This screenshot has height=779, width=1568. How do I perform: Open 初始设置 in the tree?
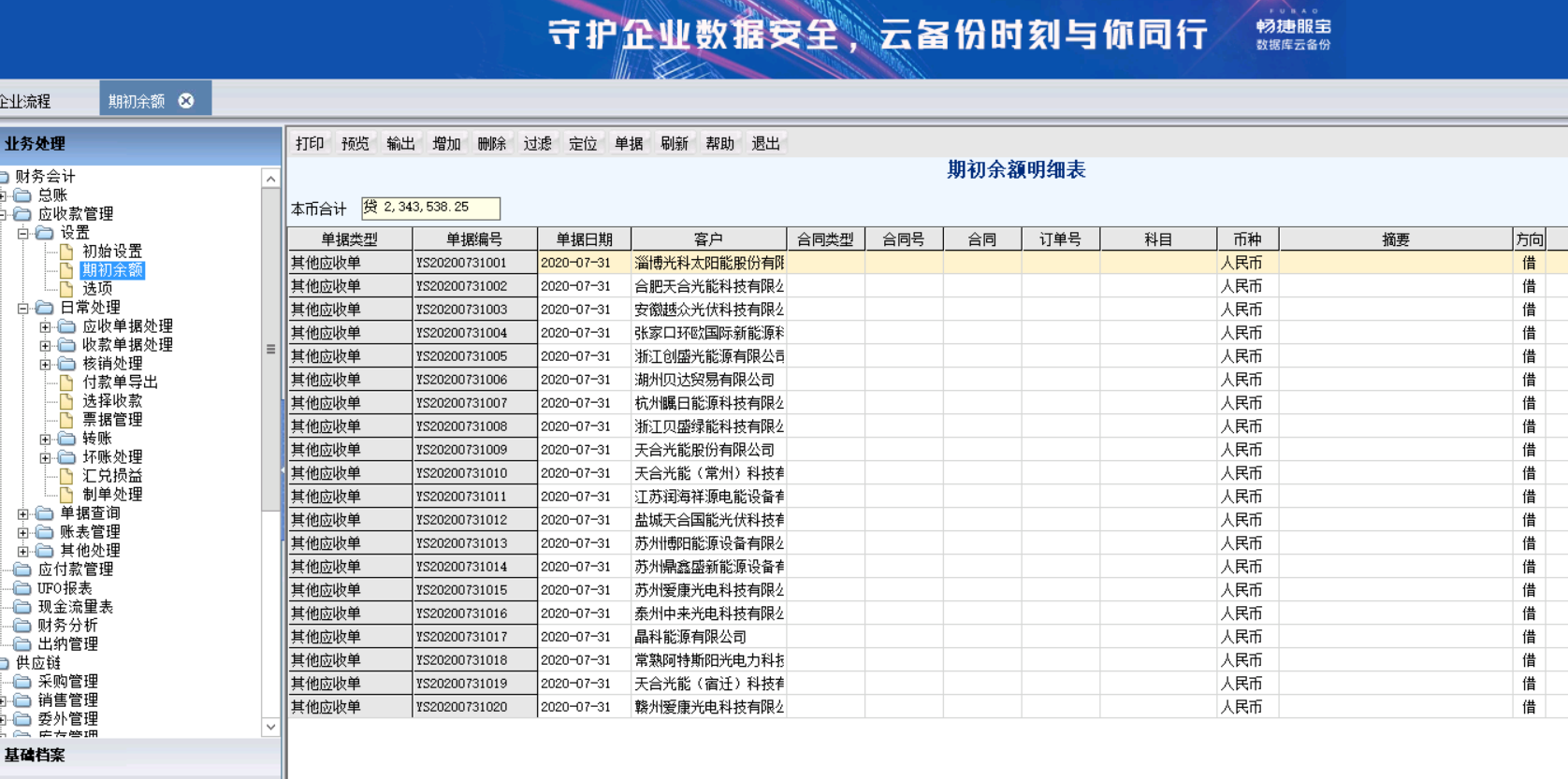tap(112, 252)
